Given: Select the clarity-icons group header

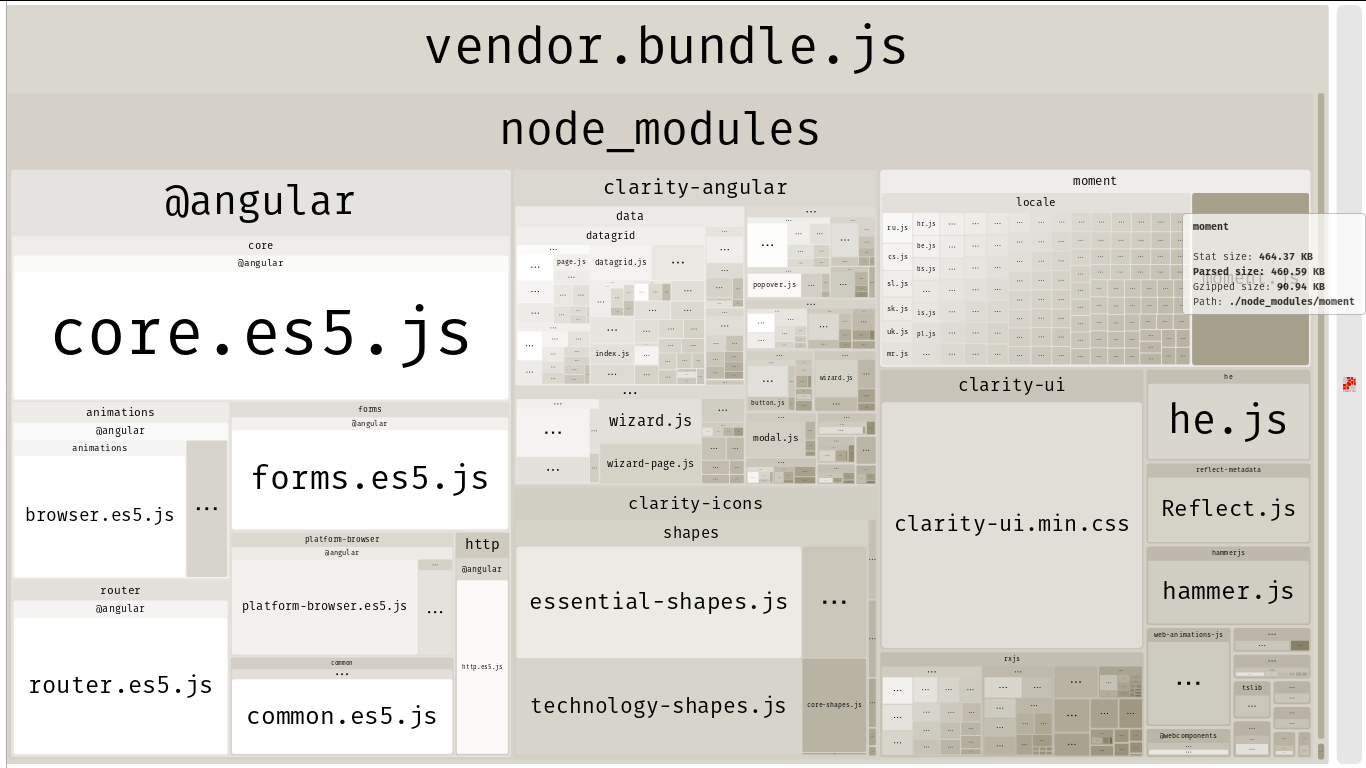Looking at the screenshot, I should (695, 503).
